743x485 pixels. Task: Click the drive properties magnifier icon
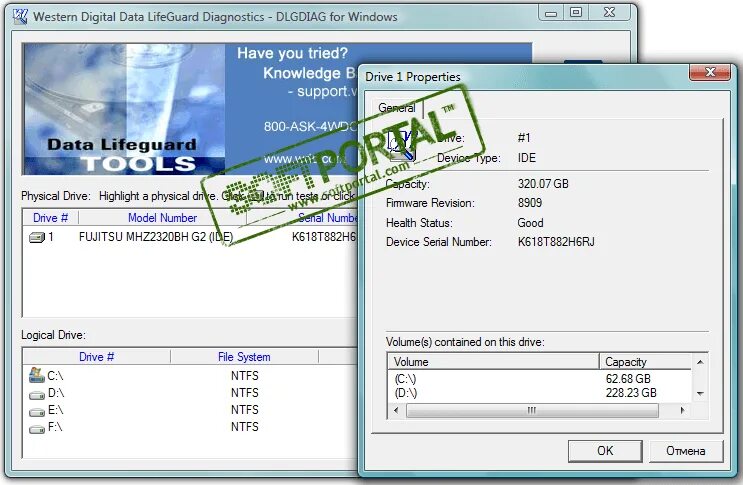[x=401, y=145]
